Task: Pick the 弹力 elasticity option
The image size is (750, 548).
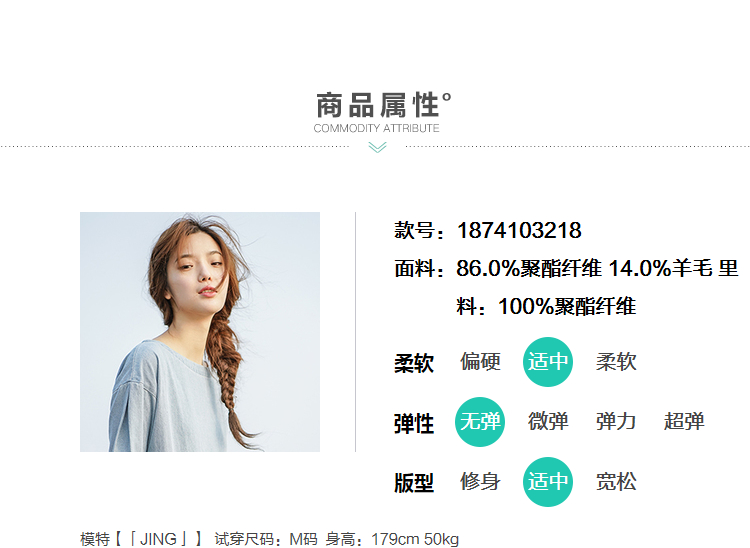Action: click(x=616, y=422)
